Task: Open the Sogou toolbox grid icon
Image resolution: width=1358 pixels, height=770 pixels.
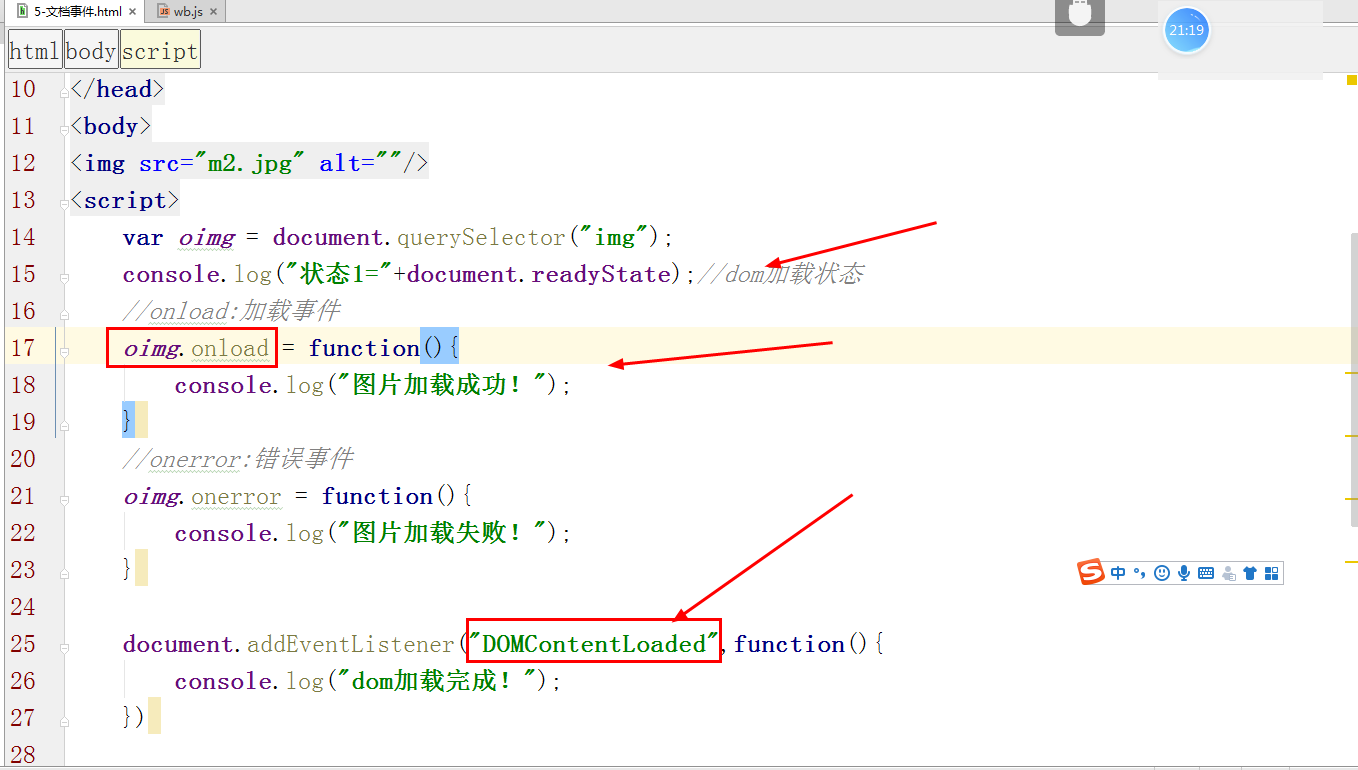Action: (1271, 572)
